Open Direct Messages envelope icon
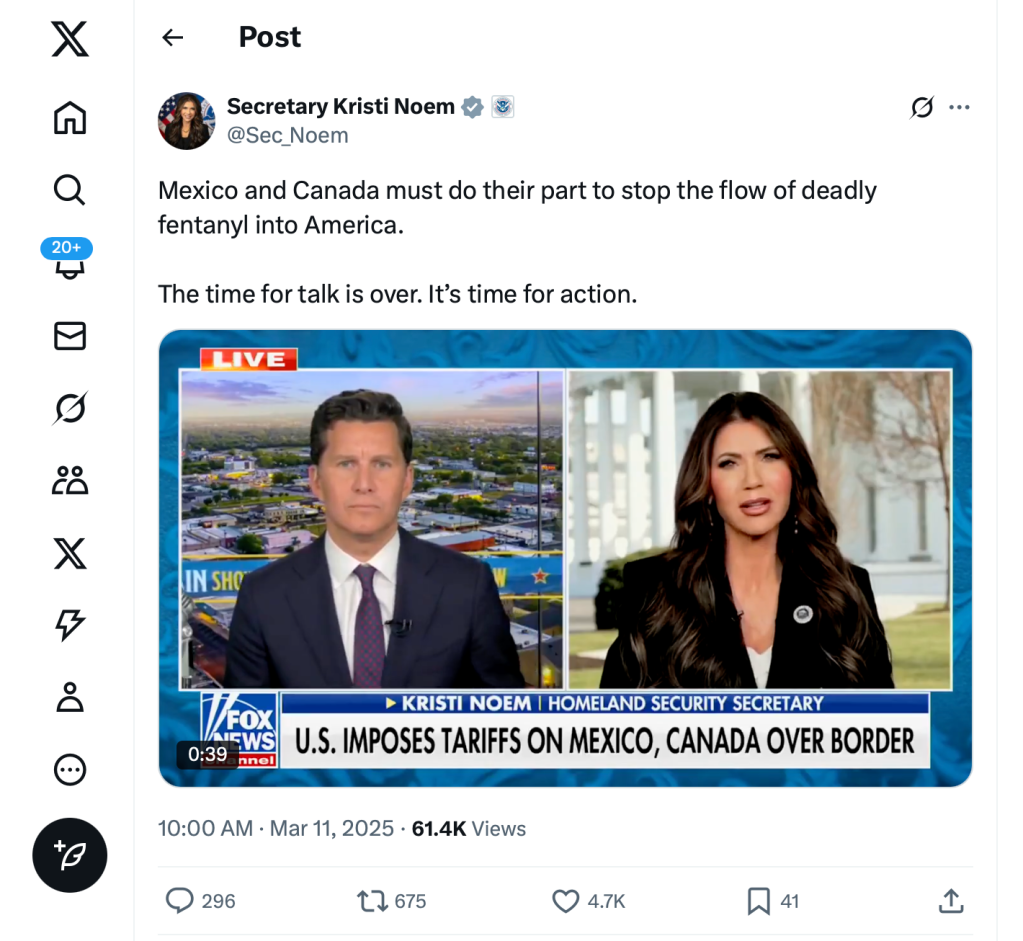 pyautogui.click(x=69, y=336)
